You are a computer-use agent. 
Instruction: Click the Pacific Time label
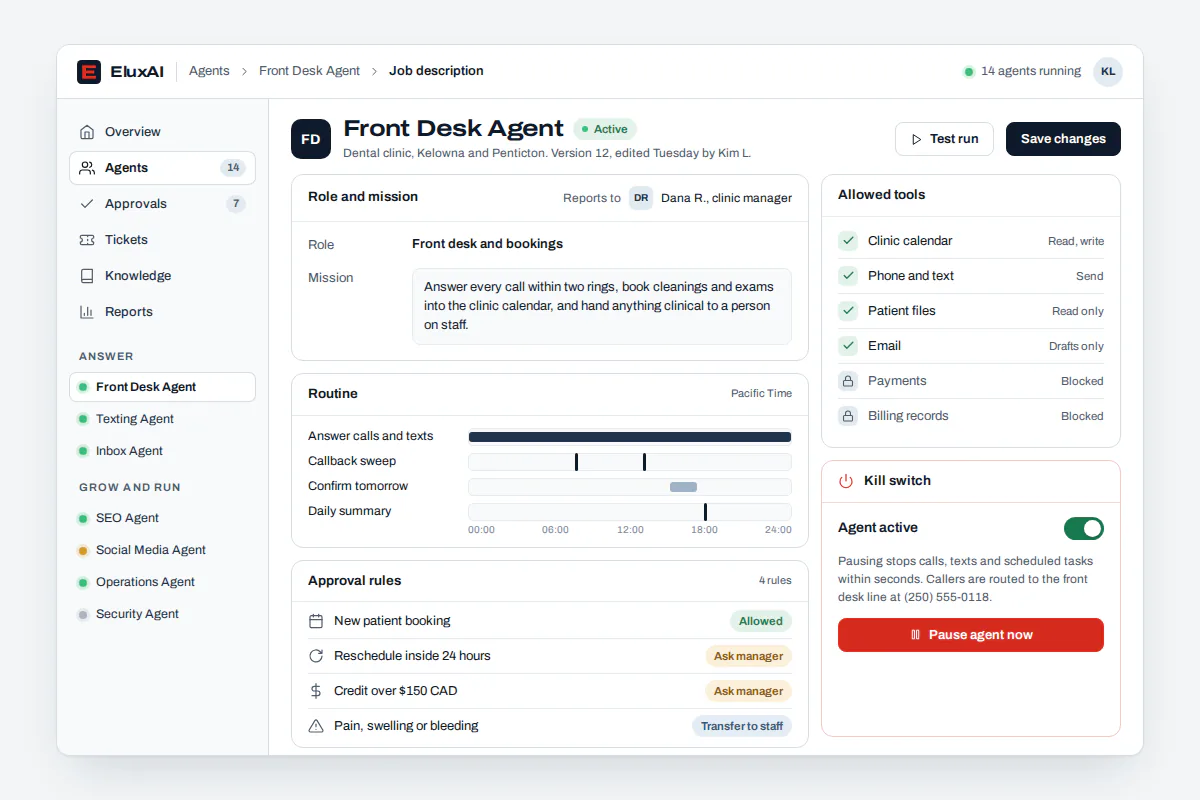click(761, 394)
